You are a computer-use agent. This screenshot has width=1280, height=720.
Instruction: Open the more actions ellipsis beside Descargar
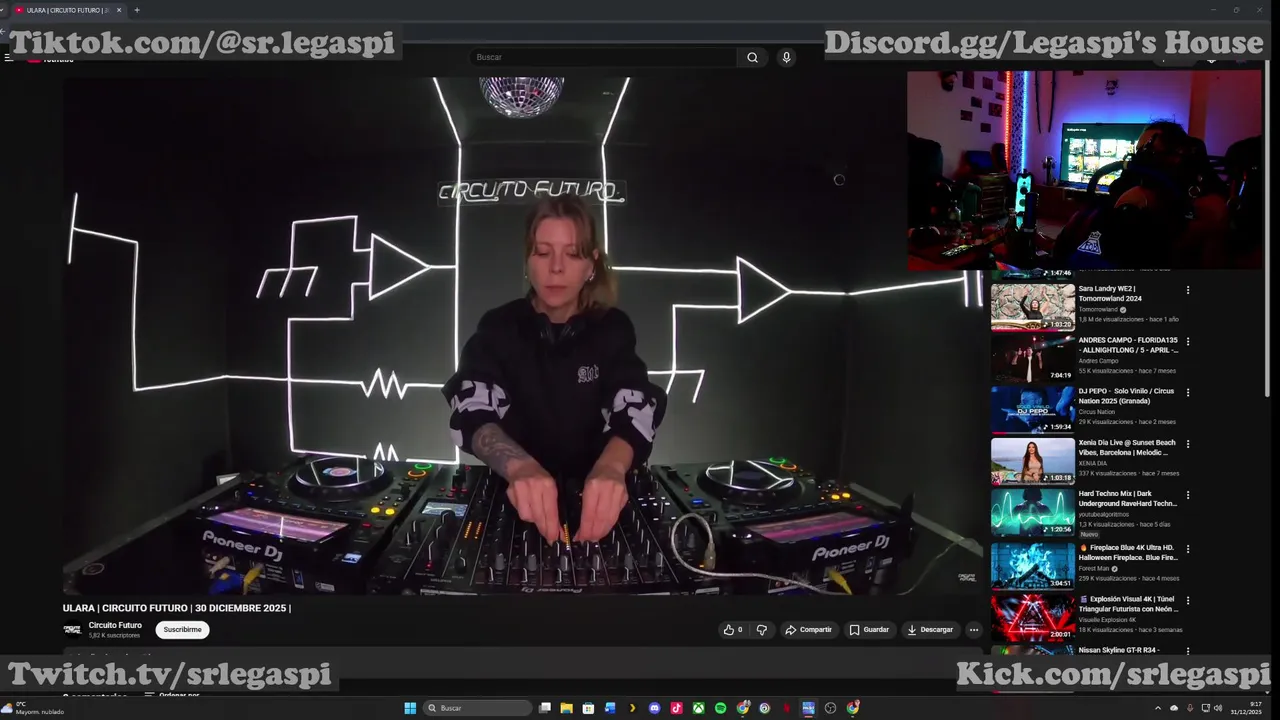[973, 630]
